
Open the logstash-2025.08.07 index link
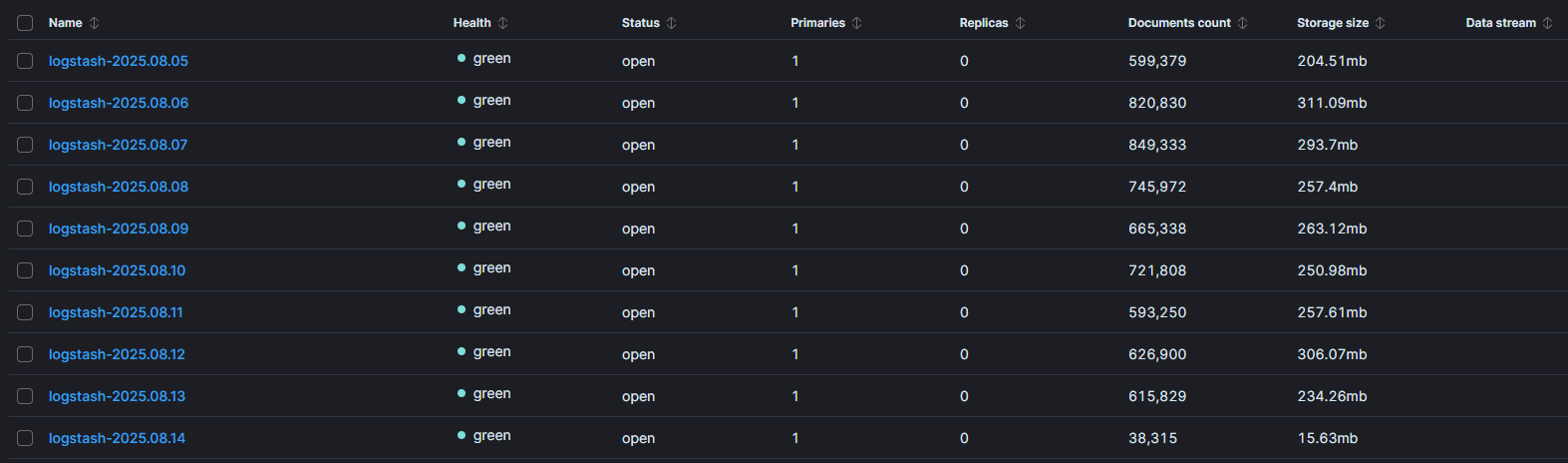tap(118, 145)
